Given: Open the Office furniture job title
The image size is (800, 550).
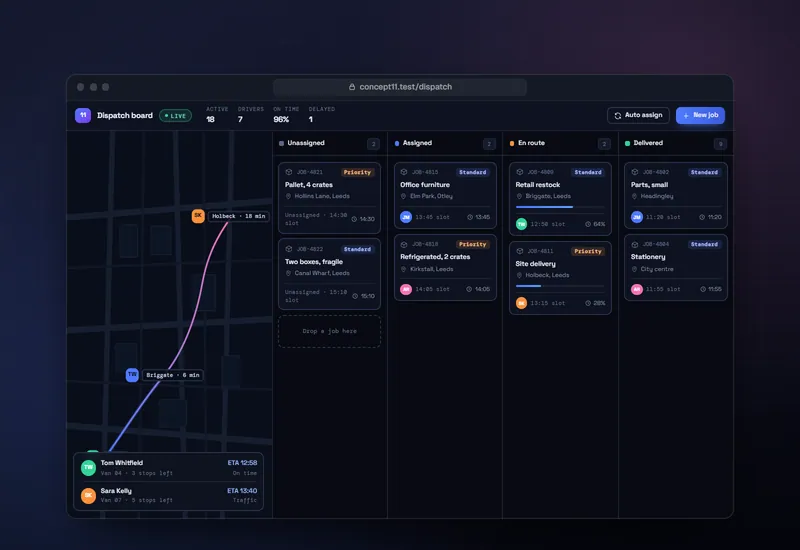Looking at the screenshot, I should click(x=425, y=185).
